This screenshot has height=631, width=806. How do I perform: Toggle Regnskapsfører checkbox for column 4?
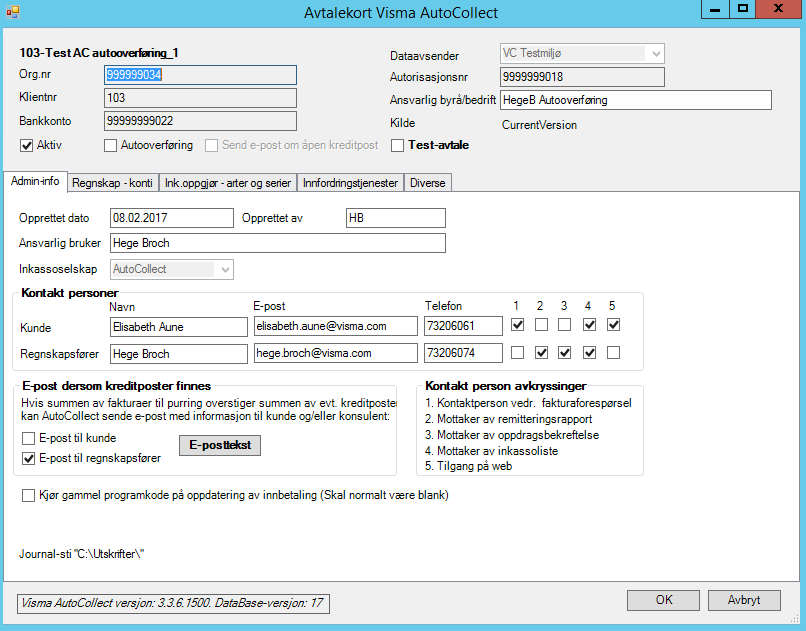coord(590,352)
